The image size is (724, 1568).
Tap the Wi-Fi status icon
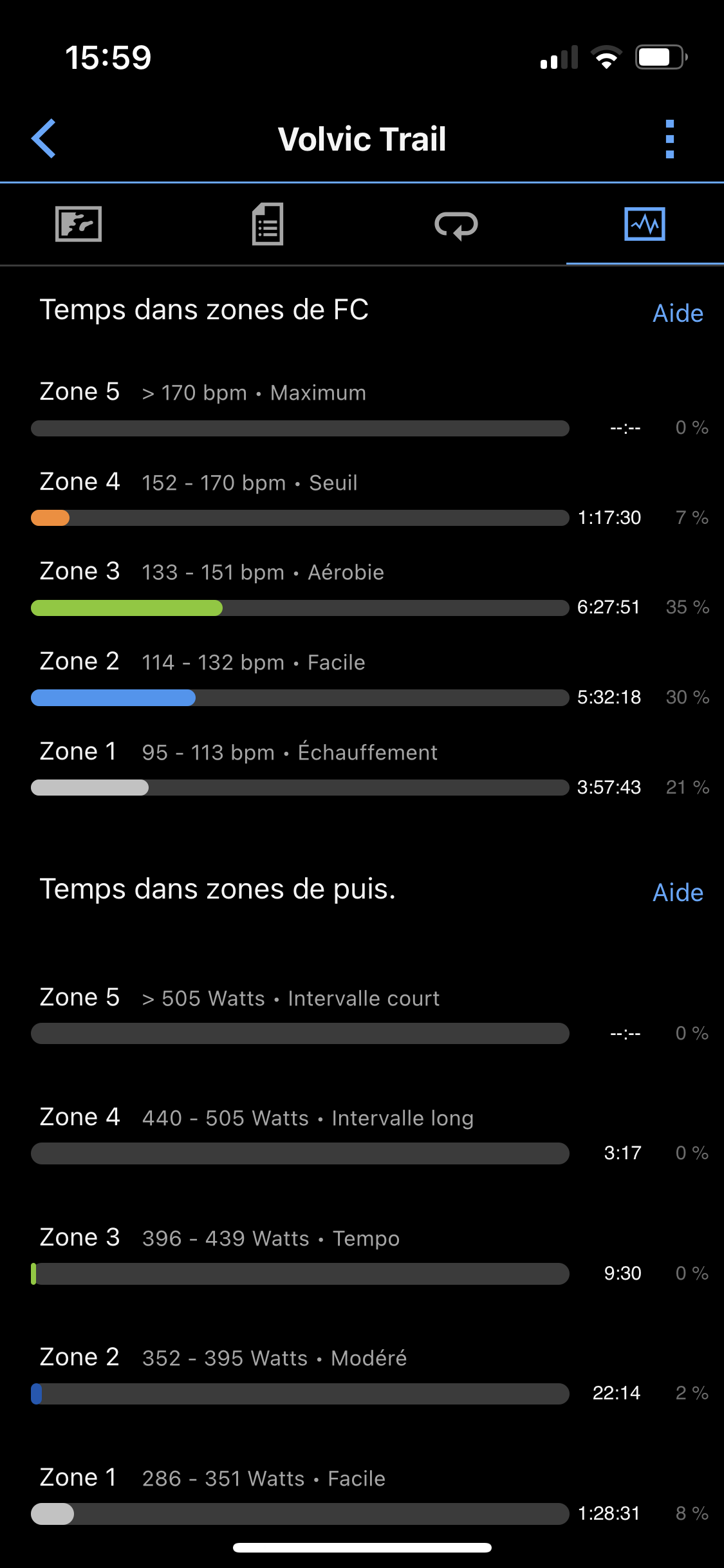606,57
